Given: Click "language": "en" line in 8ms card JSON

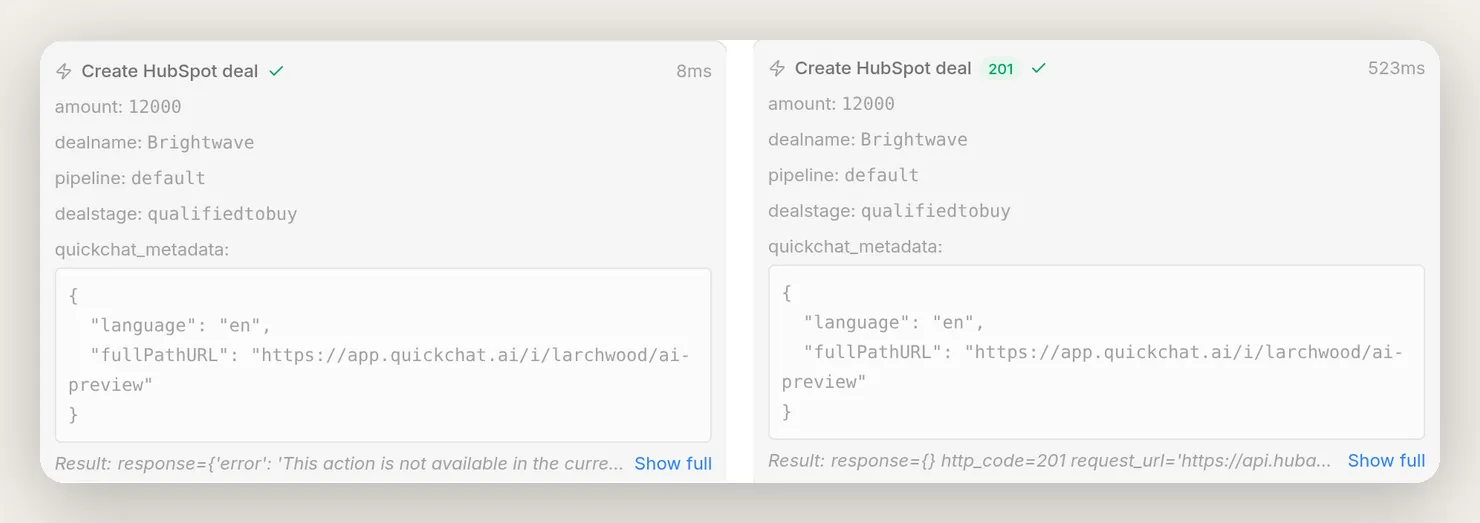Looking at the screenshot, I should (x=180, y=325).
